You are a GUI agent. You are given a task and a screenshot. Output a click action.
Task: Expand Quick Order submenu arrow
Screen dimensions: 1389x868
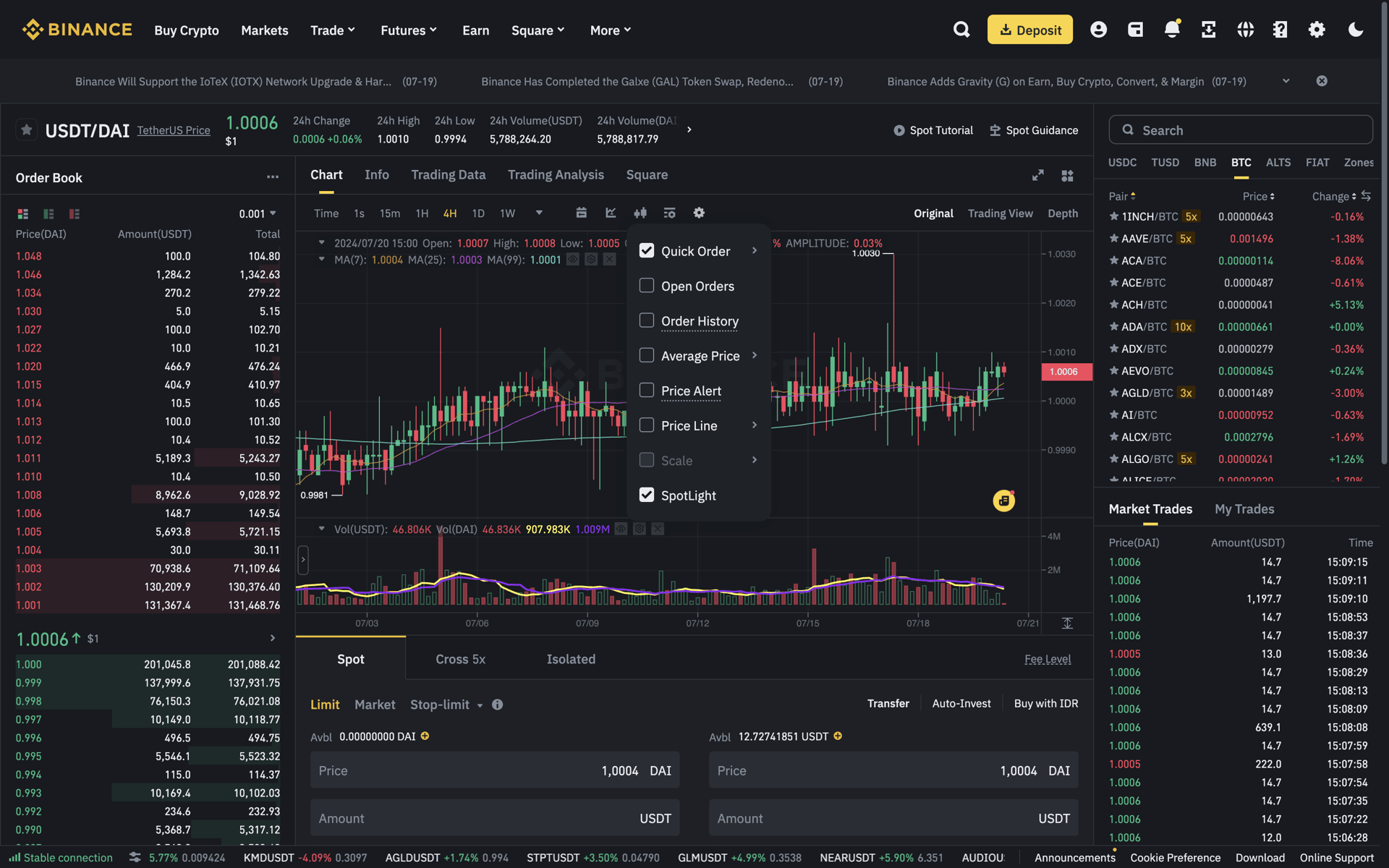pos(755,250)
